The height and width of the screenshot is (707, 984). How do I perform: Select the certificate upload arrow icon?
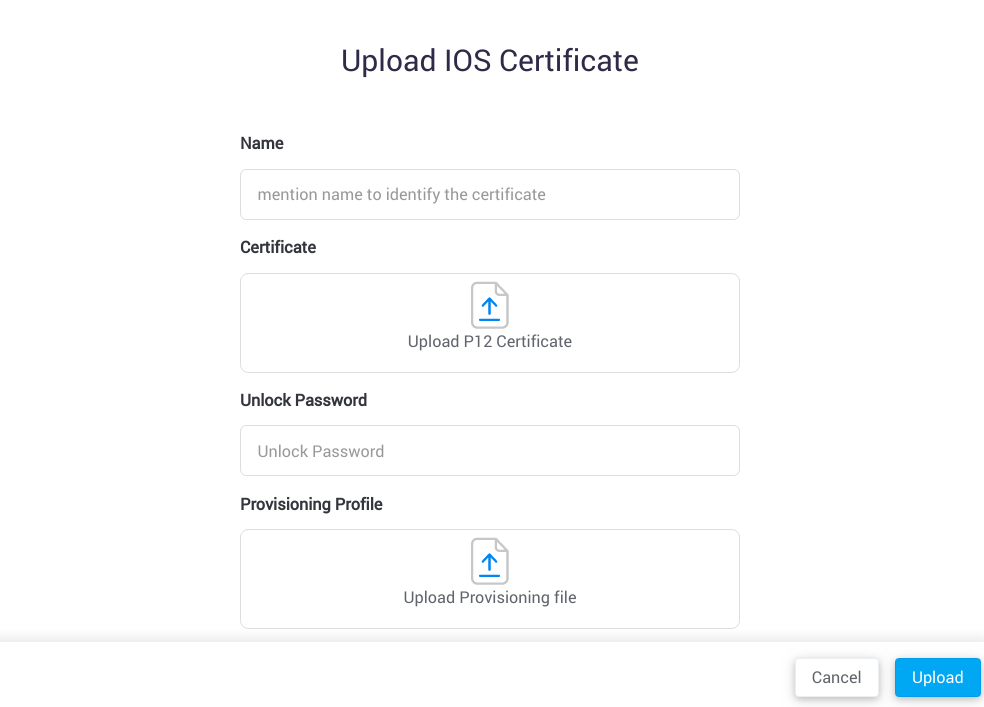pyautogui.click(x=489, y=306)
